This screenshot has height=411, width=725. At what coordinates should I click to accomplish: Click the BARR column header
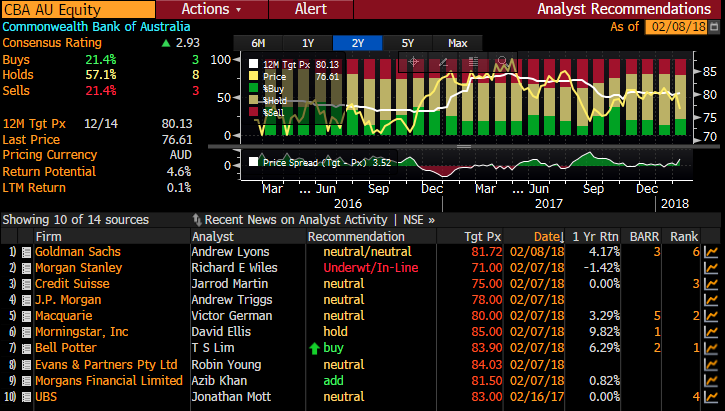(x=644, y=237)
